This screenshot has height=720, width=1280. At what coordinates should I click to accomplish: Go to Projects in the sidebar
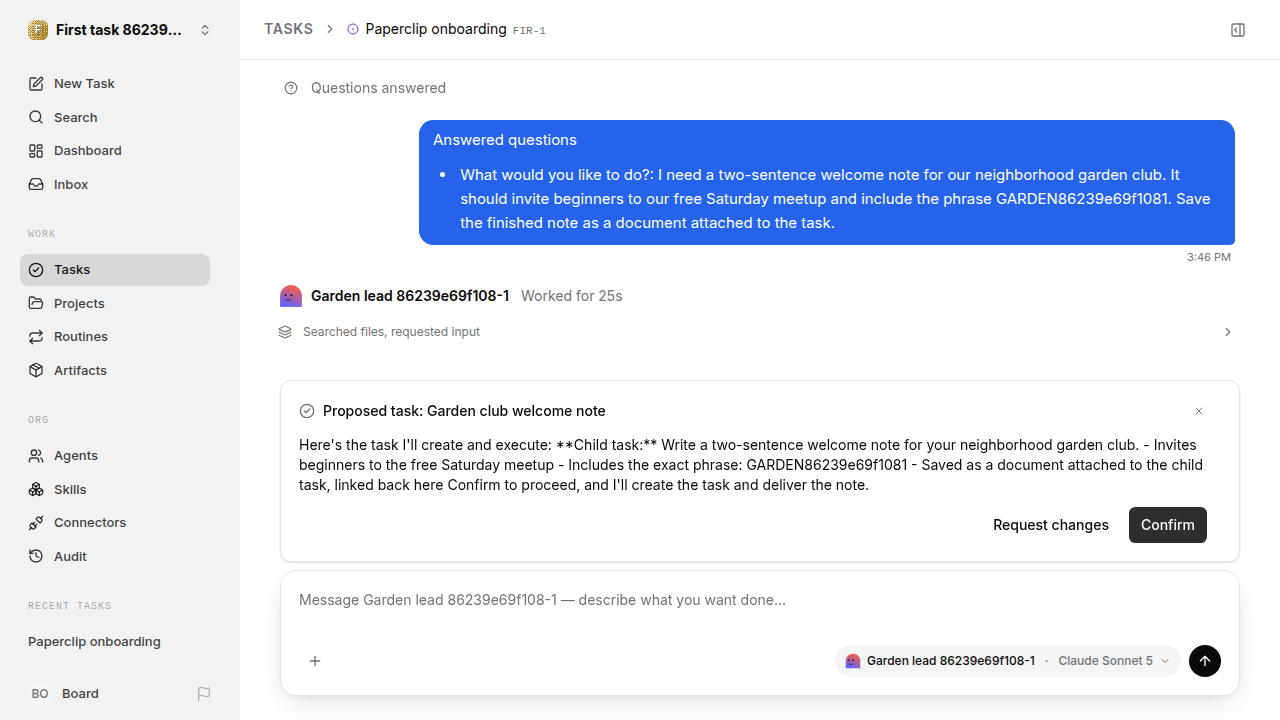point(115,303)
